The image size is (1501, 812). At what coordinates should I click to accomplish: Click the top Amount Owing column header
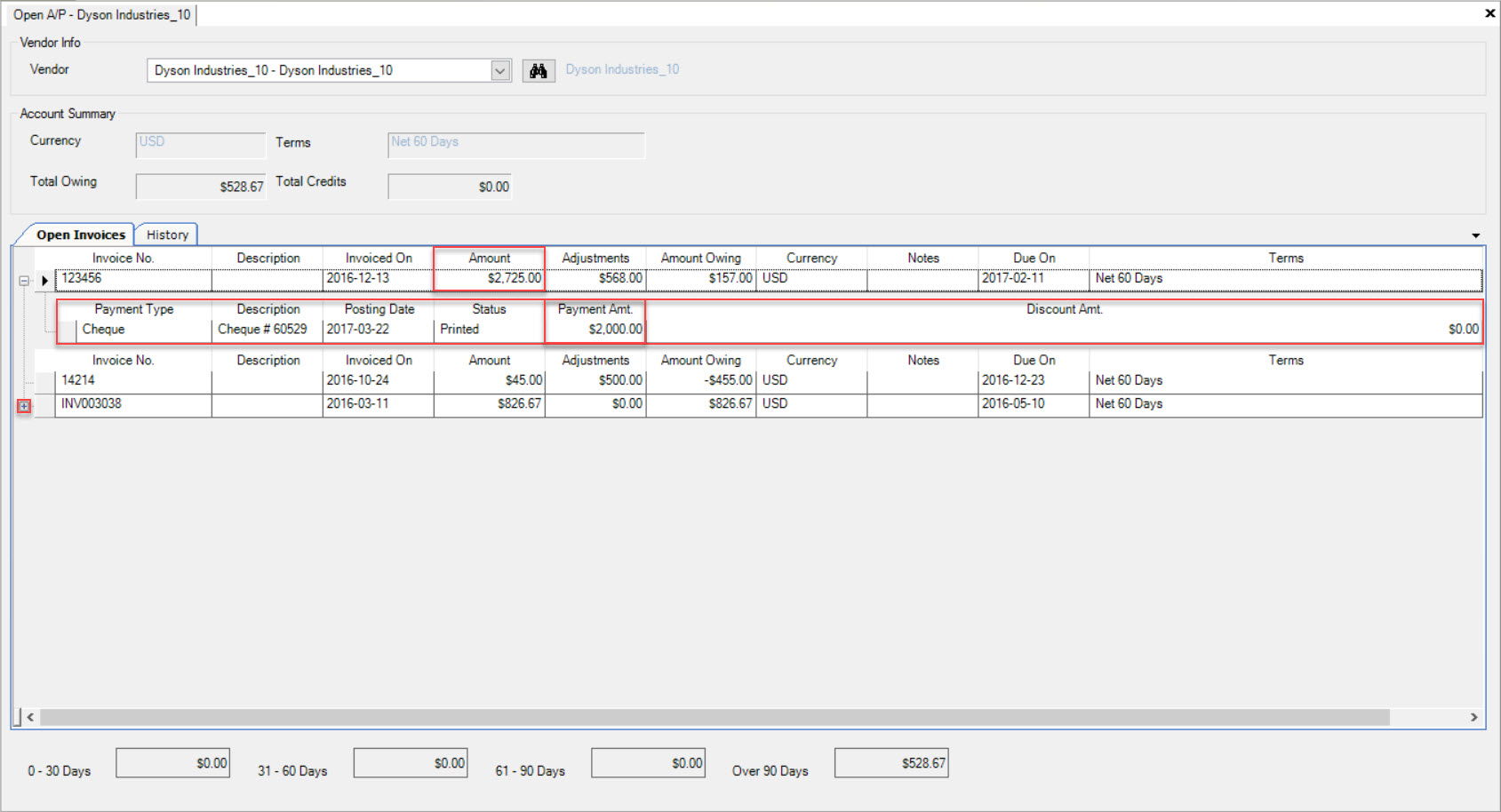[701, 258]
